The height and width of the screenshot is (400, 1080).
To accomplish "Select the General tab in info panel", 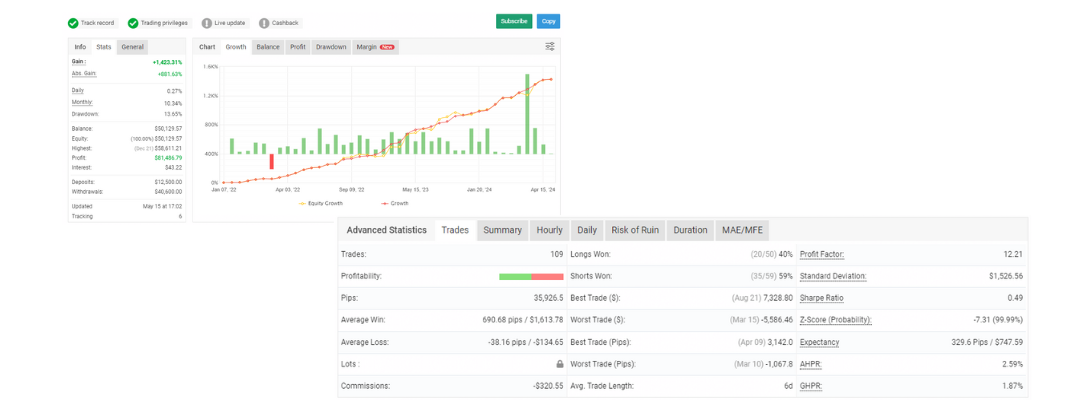I will pyautogui.click(x=133, y=47).
